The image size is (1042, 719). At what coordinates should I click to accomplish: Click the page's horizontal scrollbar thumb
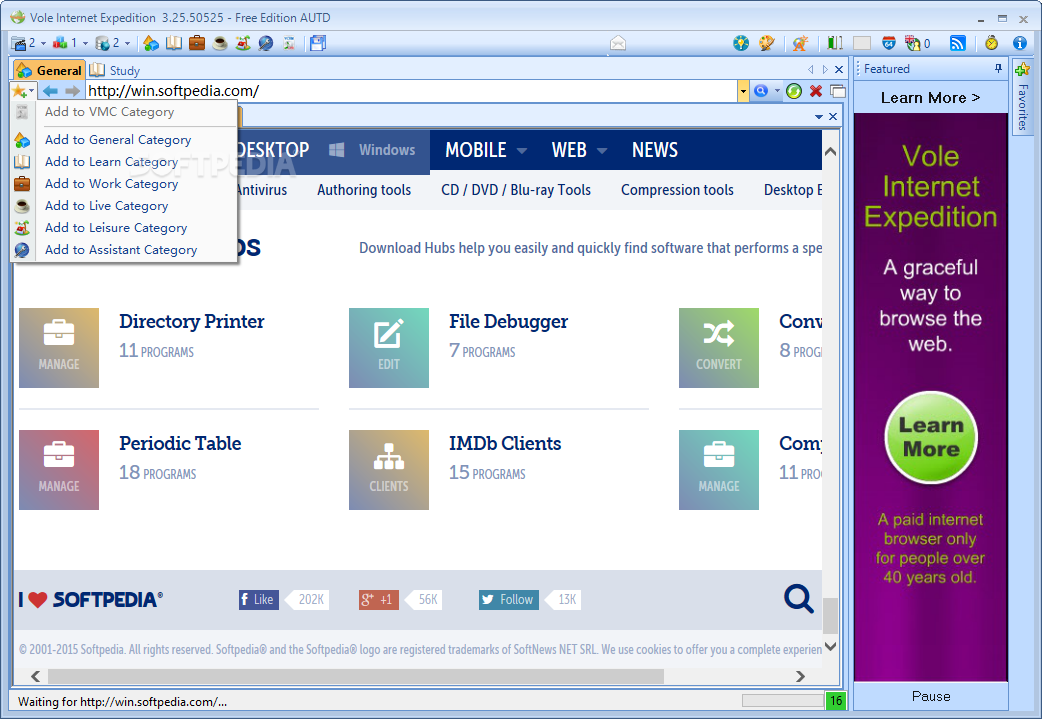(356, 676)
